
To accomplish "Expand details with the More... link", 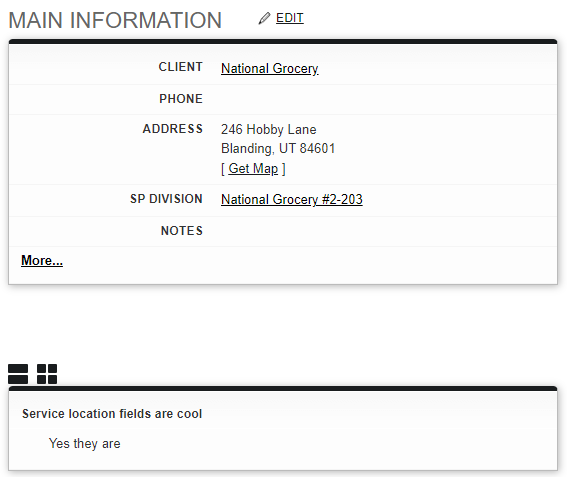I will click(42, 260).
